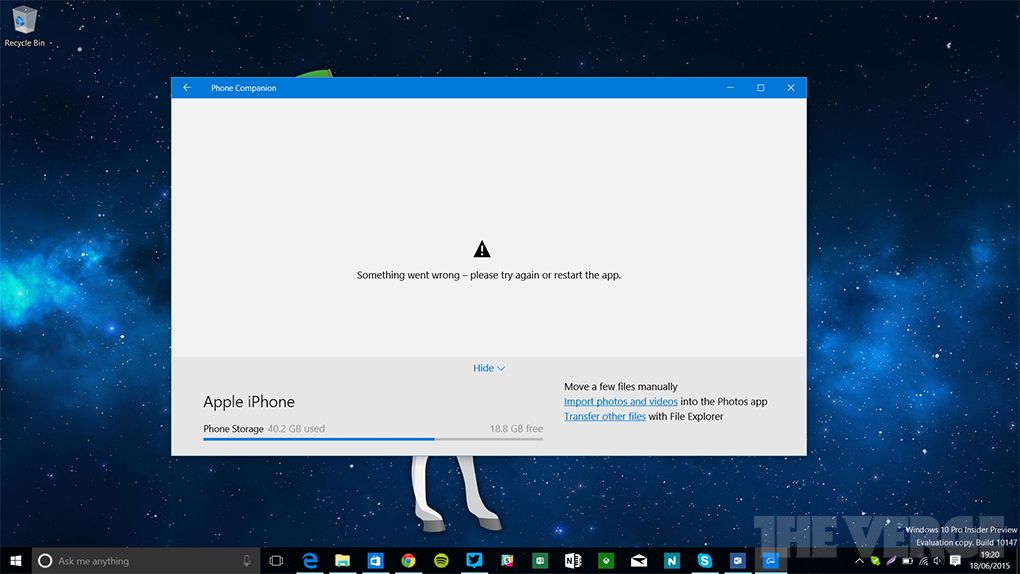
Task: Activate the microphone in the search box
Action: (247, 560)
